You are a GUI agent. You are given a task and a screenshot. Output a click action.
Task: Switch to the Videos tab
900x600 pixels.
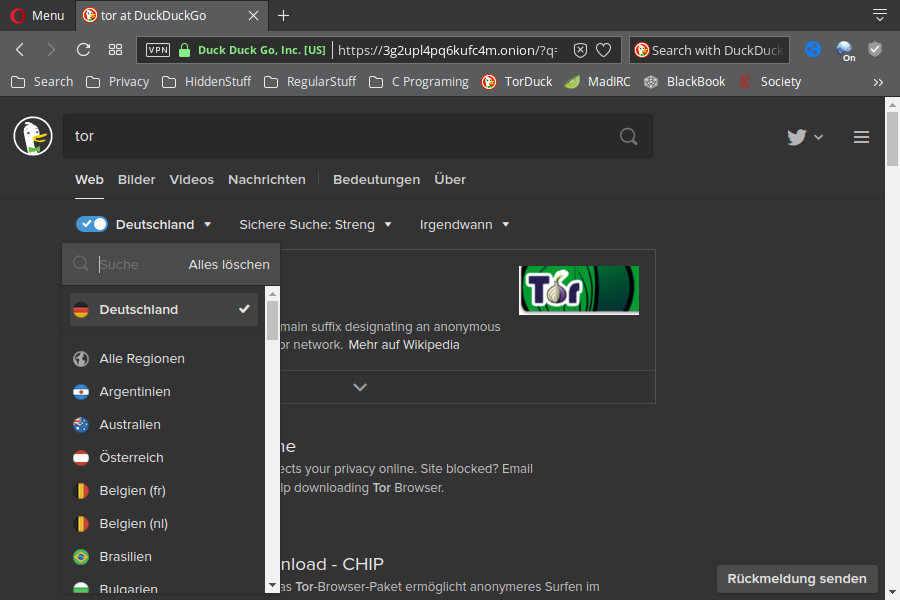(x=192, y=180)
